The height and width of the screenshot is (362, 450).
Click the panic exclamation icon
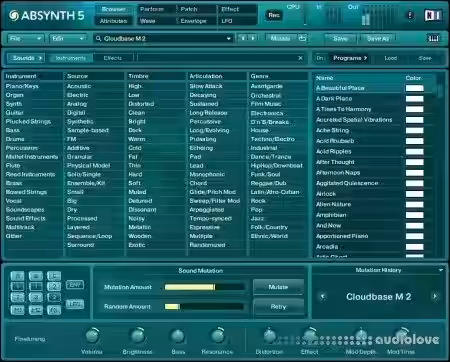(x=410, y=15)
